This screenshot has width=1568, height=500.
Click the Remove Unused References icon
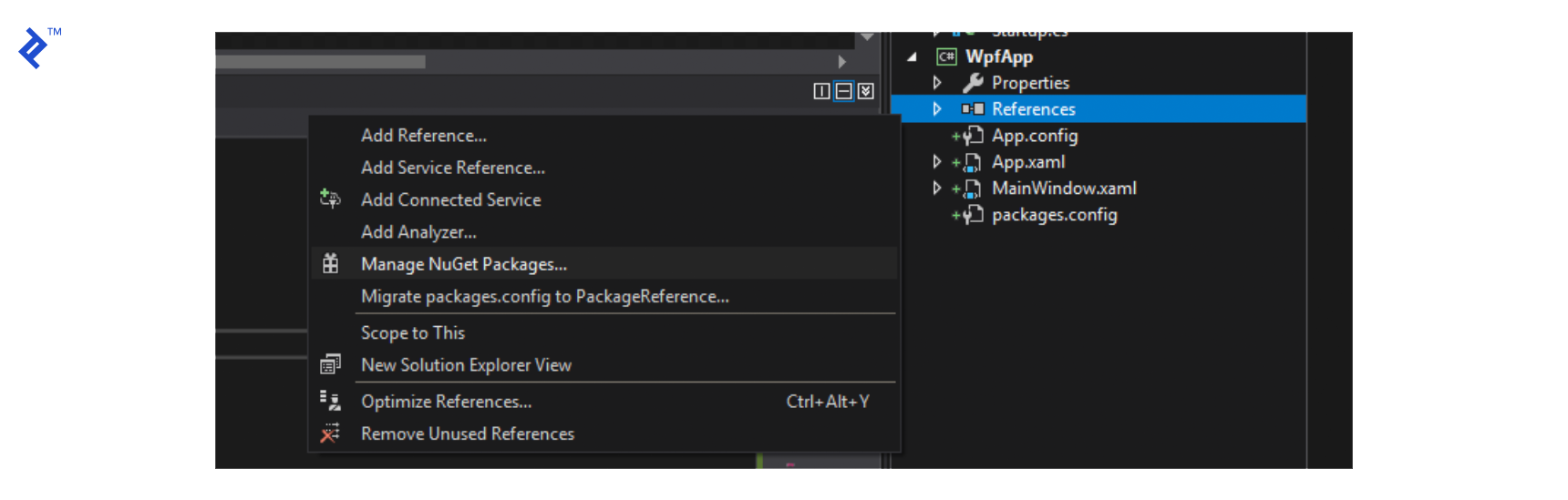pos(330,434)
